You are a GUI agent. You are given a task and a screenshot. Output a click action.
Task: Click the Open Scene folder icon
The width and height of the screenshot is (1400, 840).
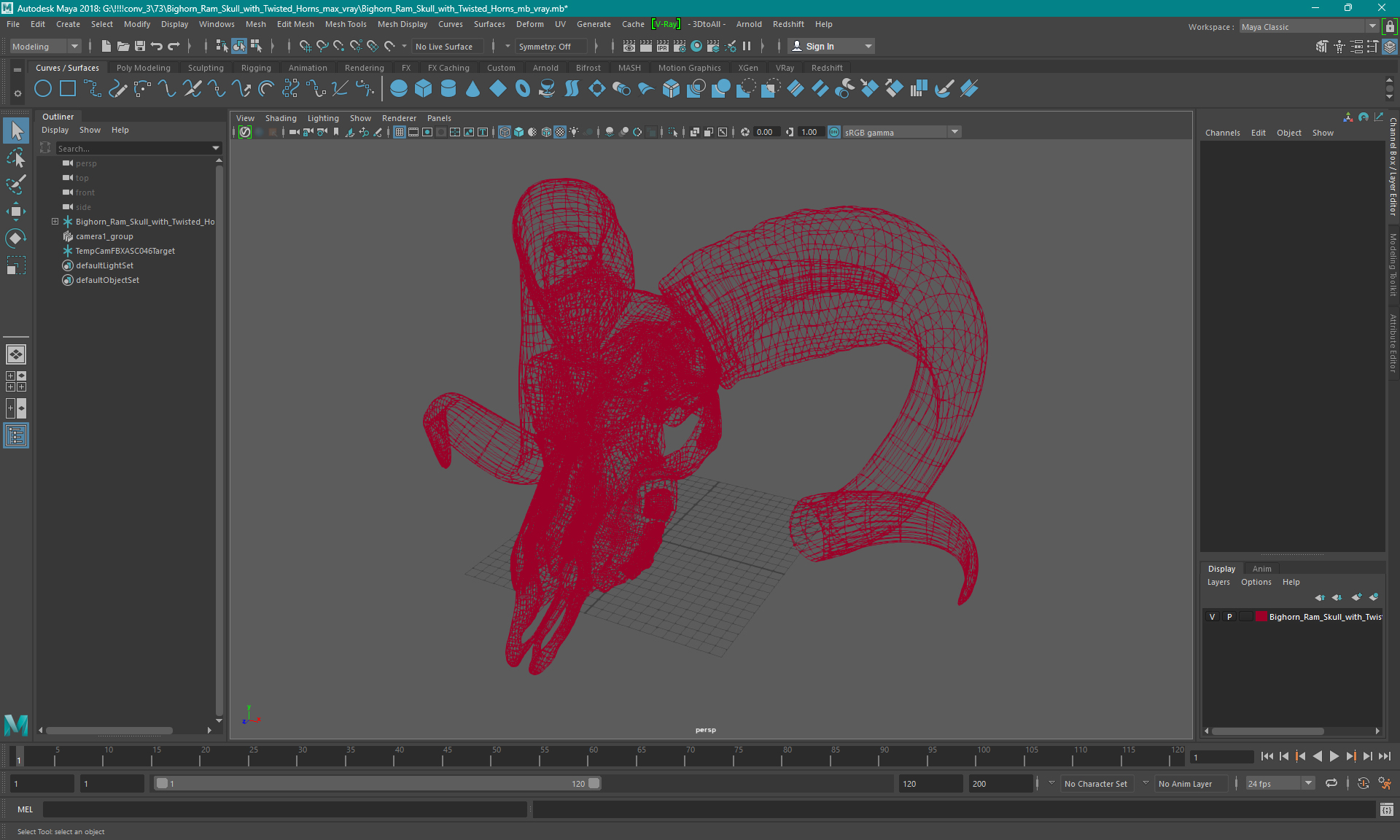(x=123, y=46)
